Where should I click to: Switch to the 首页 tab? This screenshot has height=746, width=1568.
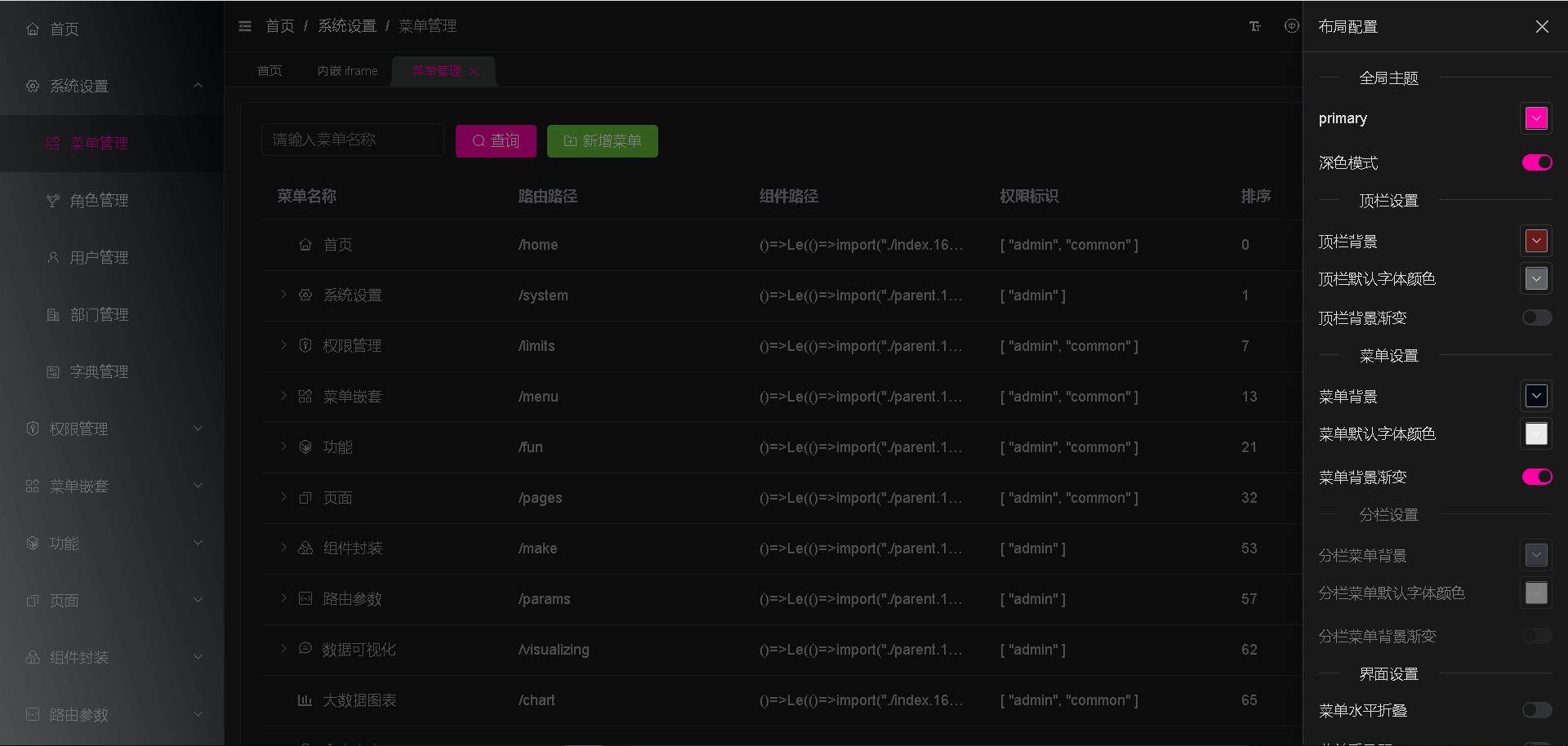coord(269,71)
